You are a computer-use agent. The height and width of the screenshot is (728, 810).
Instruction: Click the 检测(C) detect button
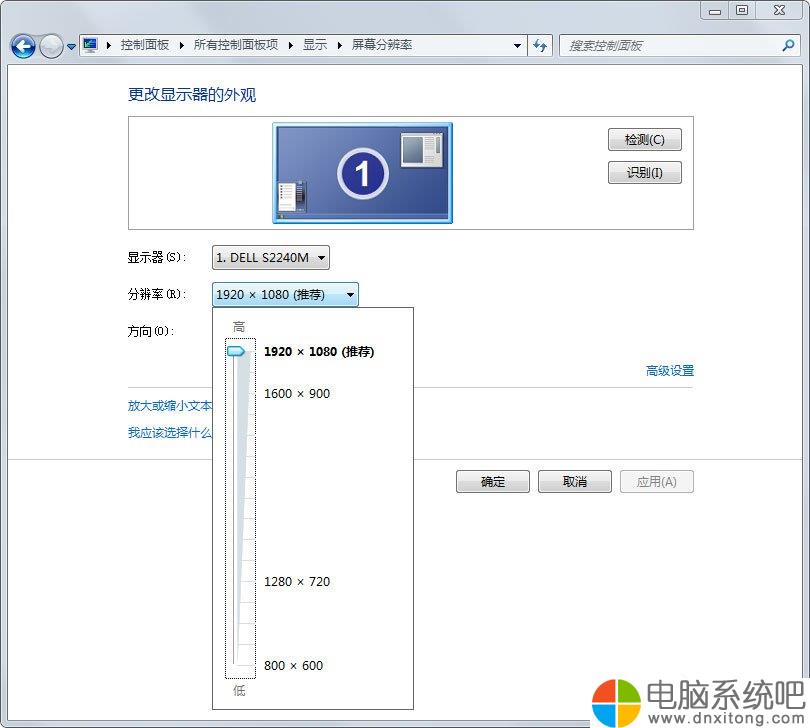[x=645, y=140]
